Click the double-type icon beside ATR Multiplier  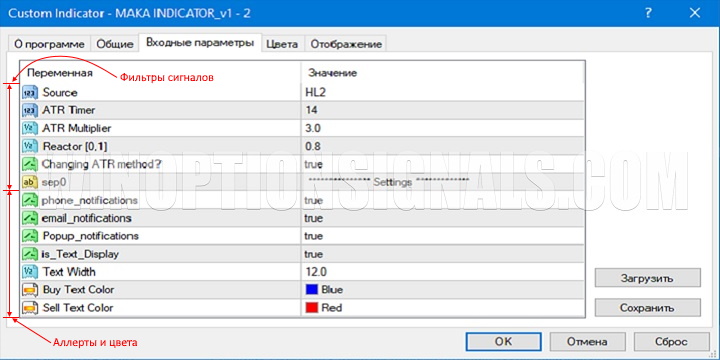[30, 128]
